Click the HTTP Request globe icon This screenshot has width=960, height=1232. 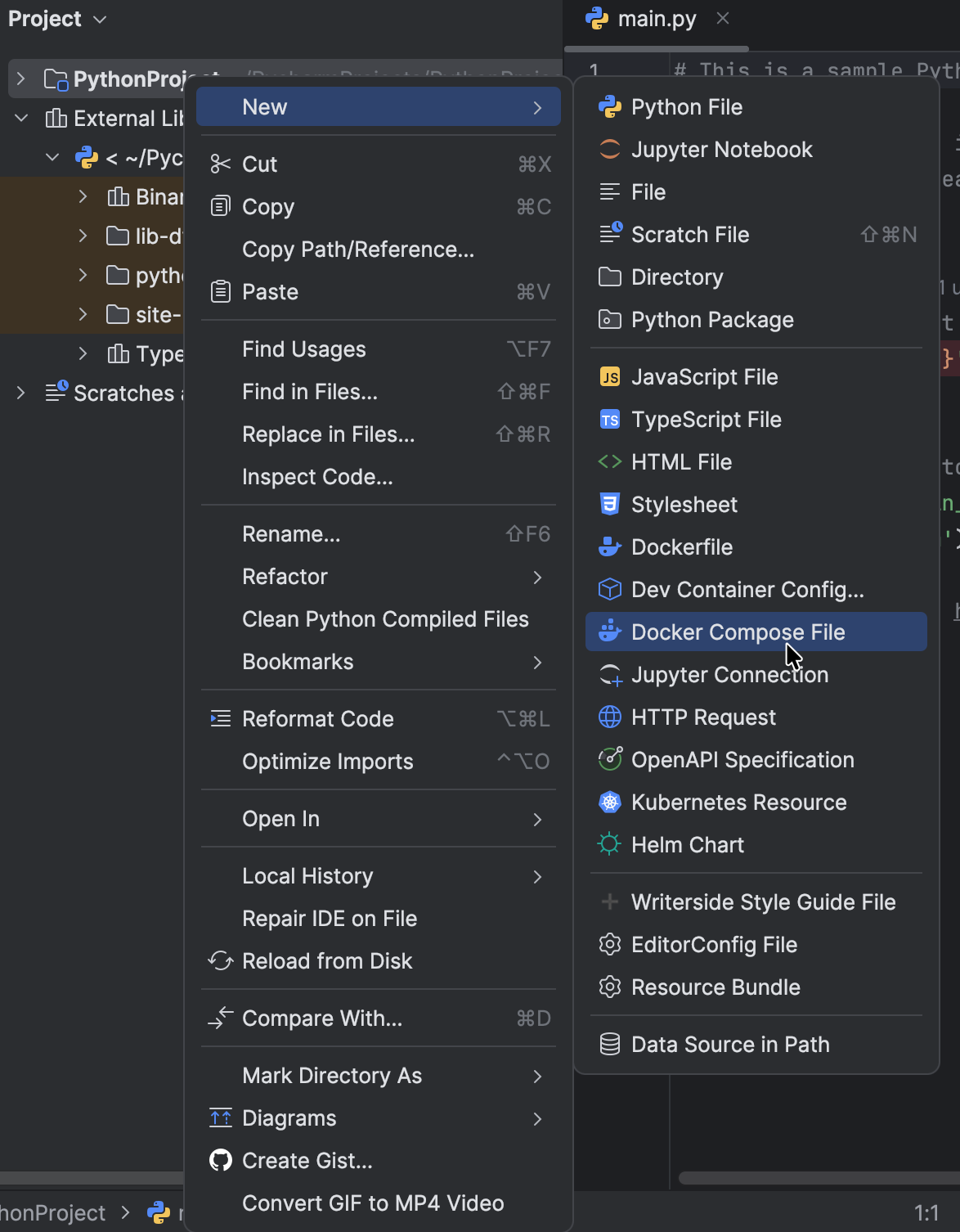pos(610,717)
